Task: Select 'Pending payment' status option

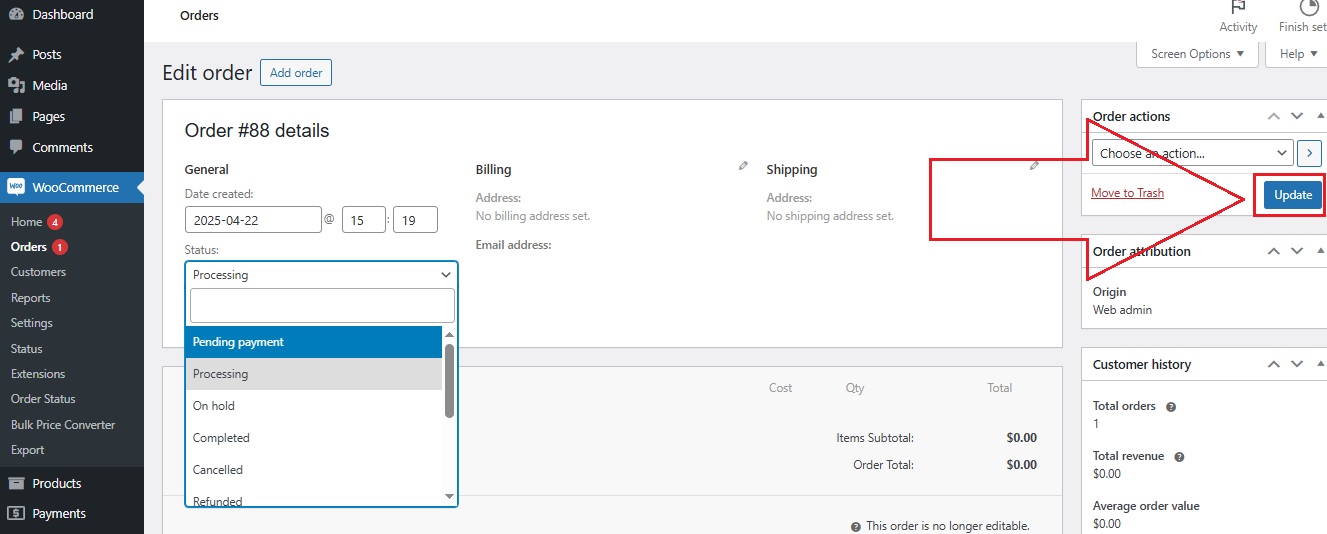Action: [x=314, y=342]
